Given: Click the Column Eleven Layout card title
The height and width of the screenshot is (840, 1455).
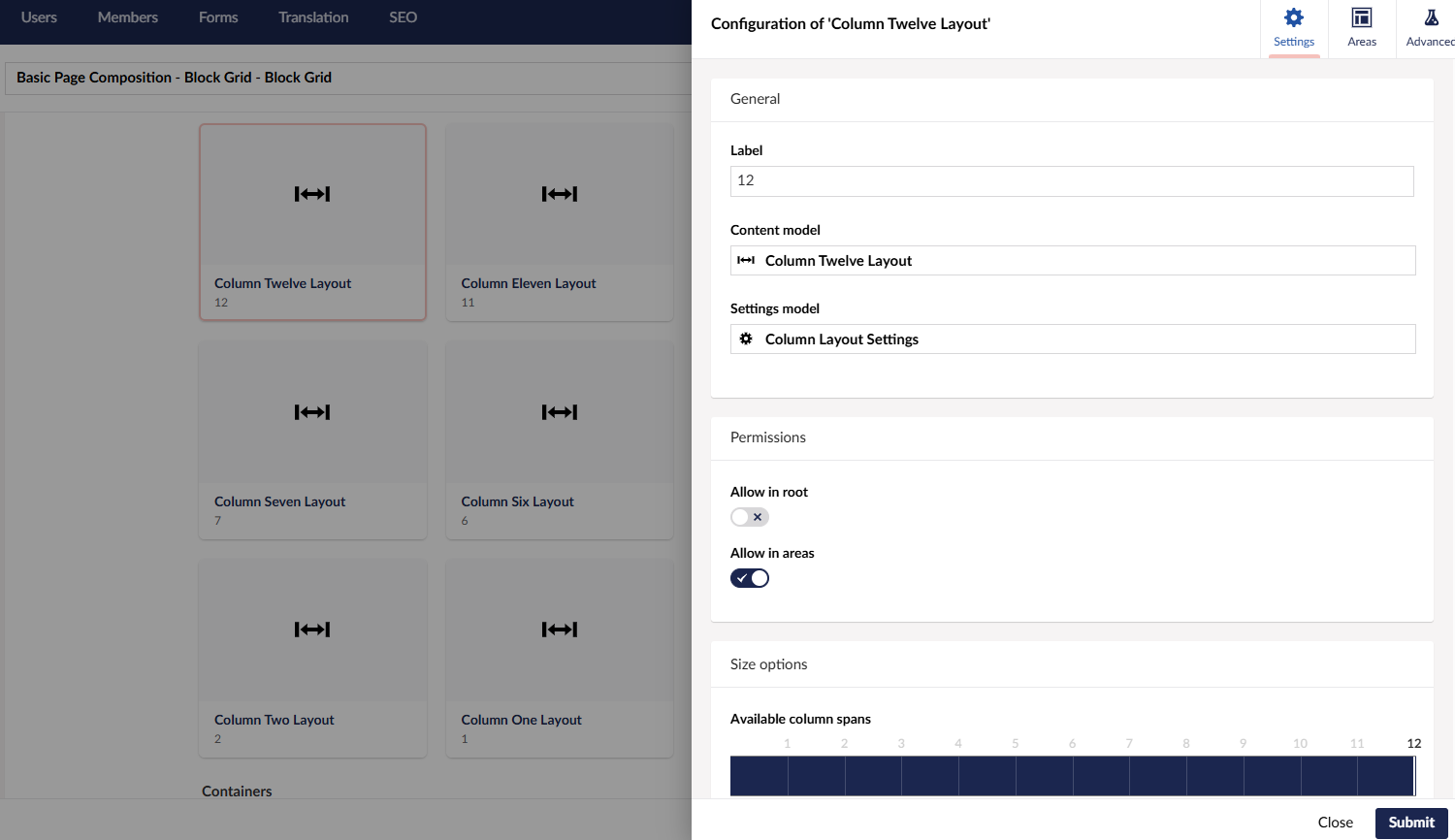Looking at the screenshot, I should (529, 283).
